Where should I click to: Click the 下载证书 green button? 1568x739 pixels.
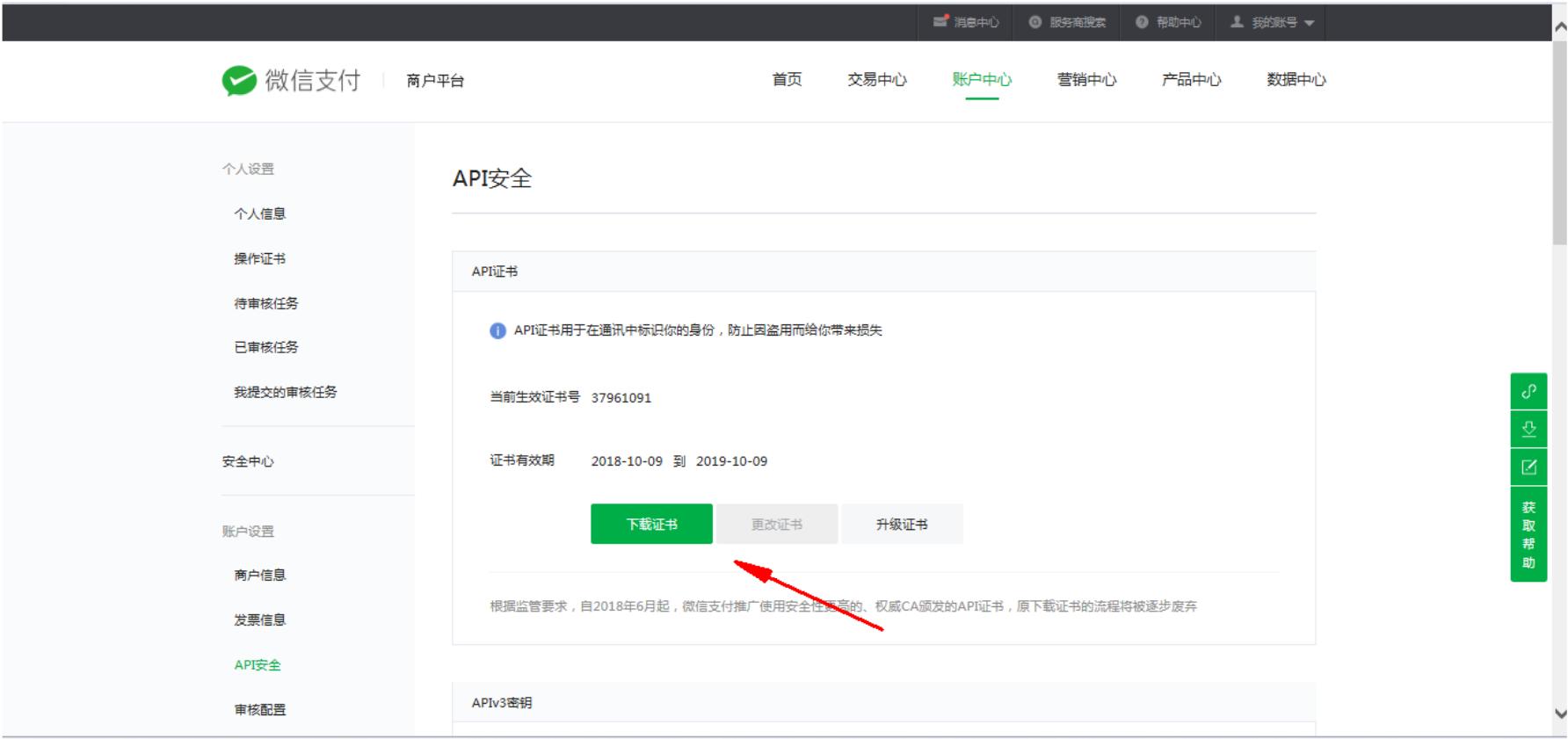click(x=651, y=524)
